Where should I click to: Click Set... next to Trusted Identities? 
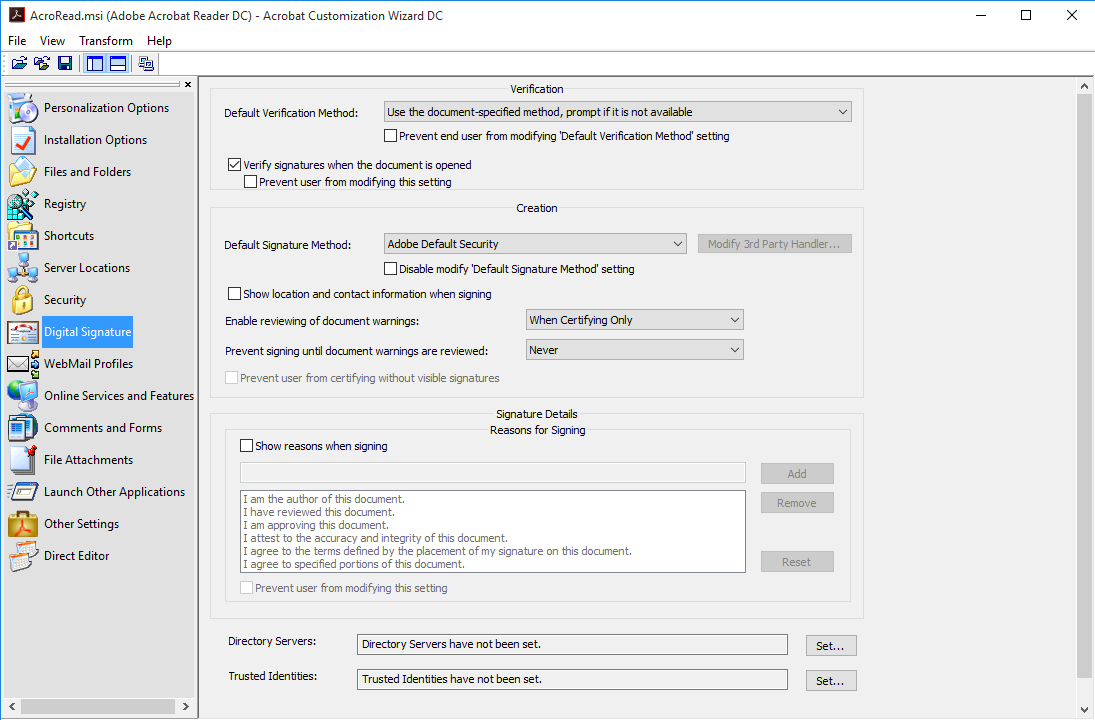(831, 681)
